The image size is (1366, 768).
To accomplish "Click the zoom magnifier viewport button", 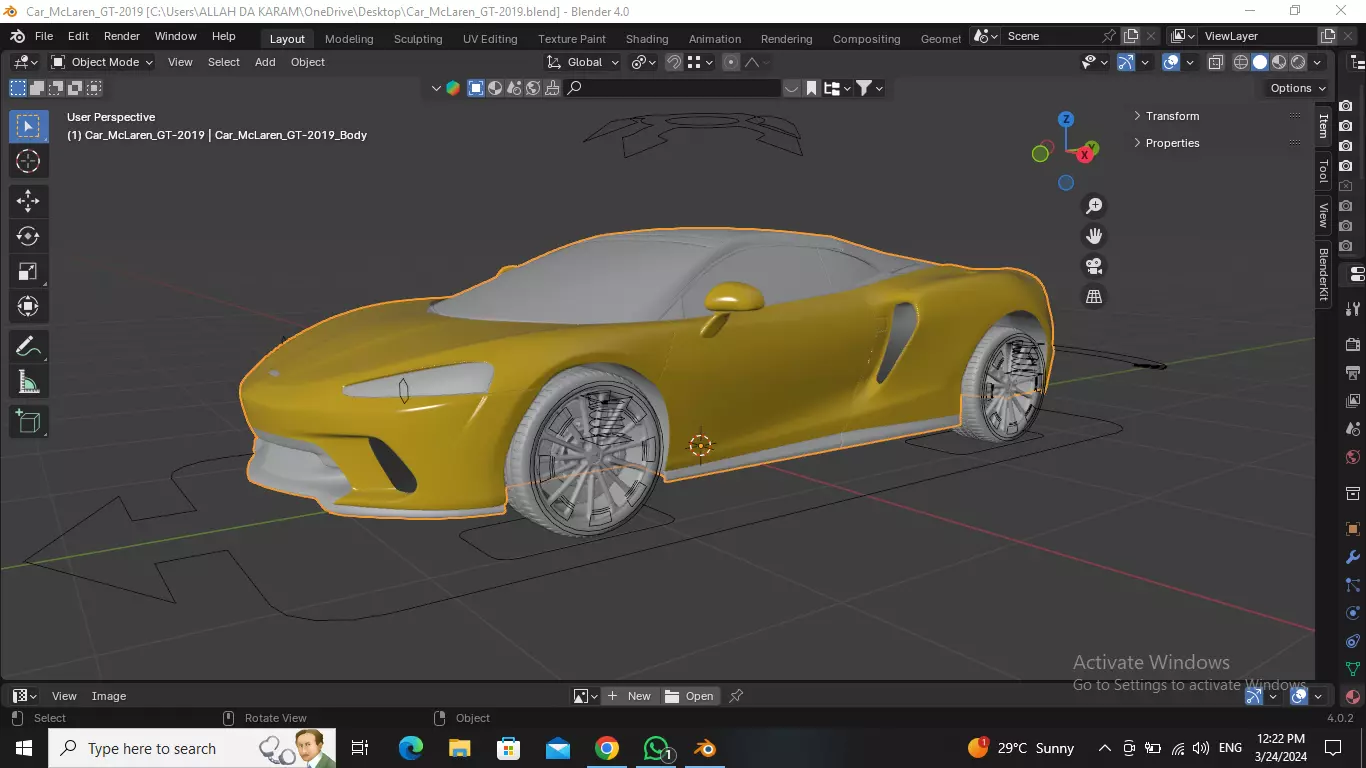I will [x=1094, y=206].
